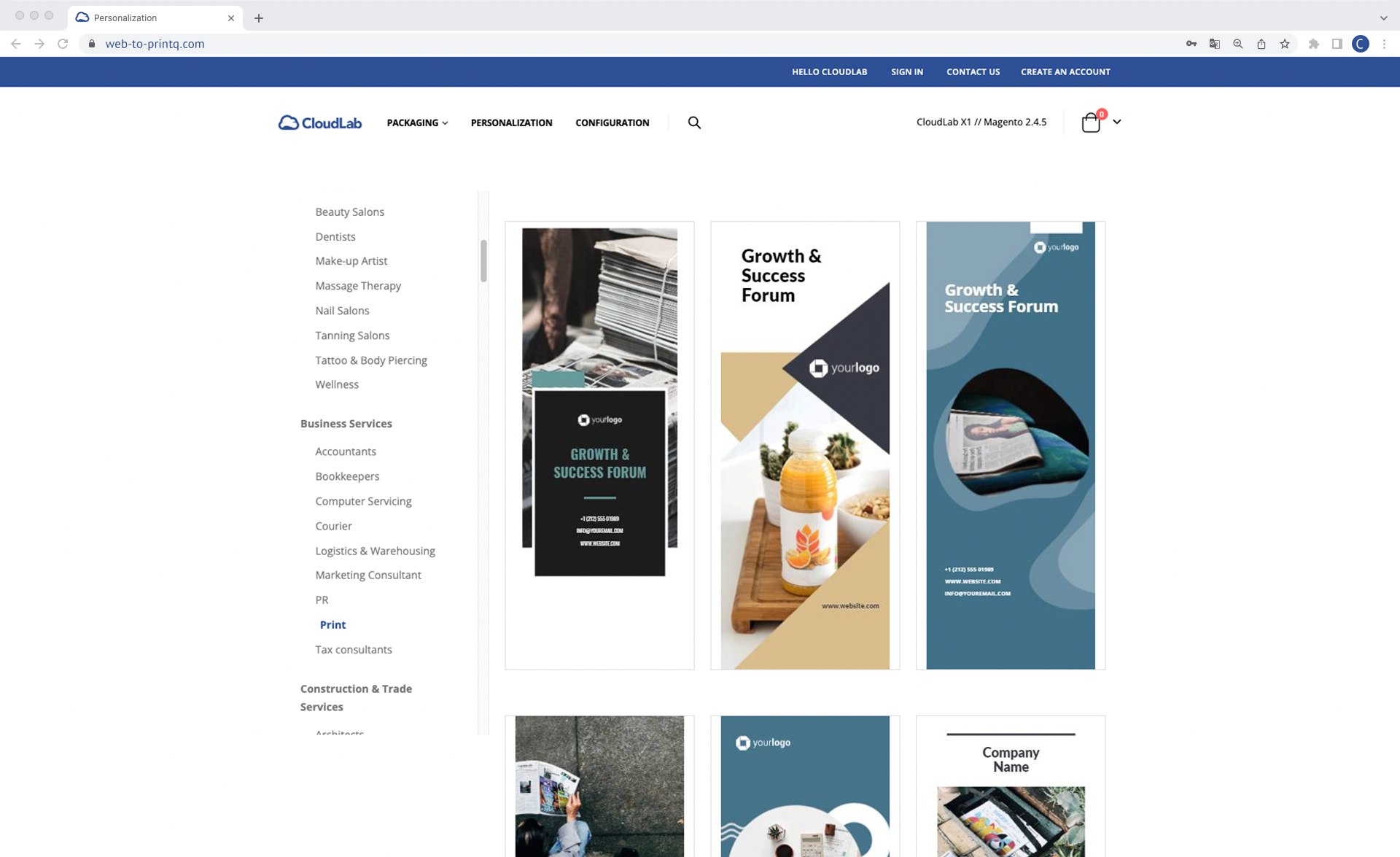
Task: Expand the cart dropdown chevron
Action: point(1117,122)
